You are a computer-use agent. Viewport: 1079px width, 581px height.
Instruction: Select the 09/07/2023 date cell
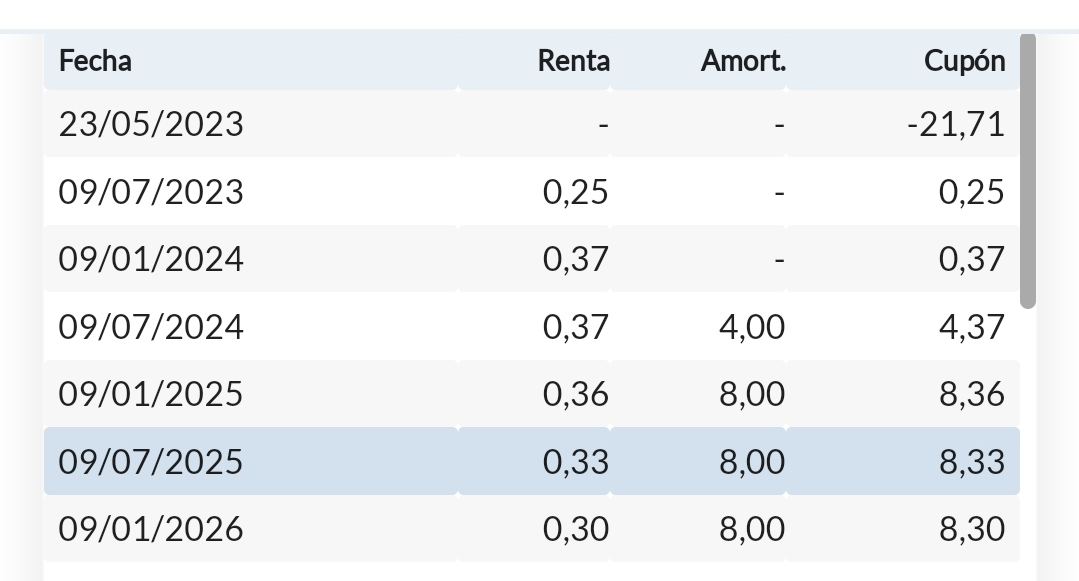(151, 191)
